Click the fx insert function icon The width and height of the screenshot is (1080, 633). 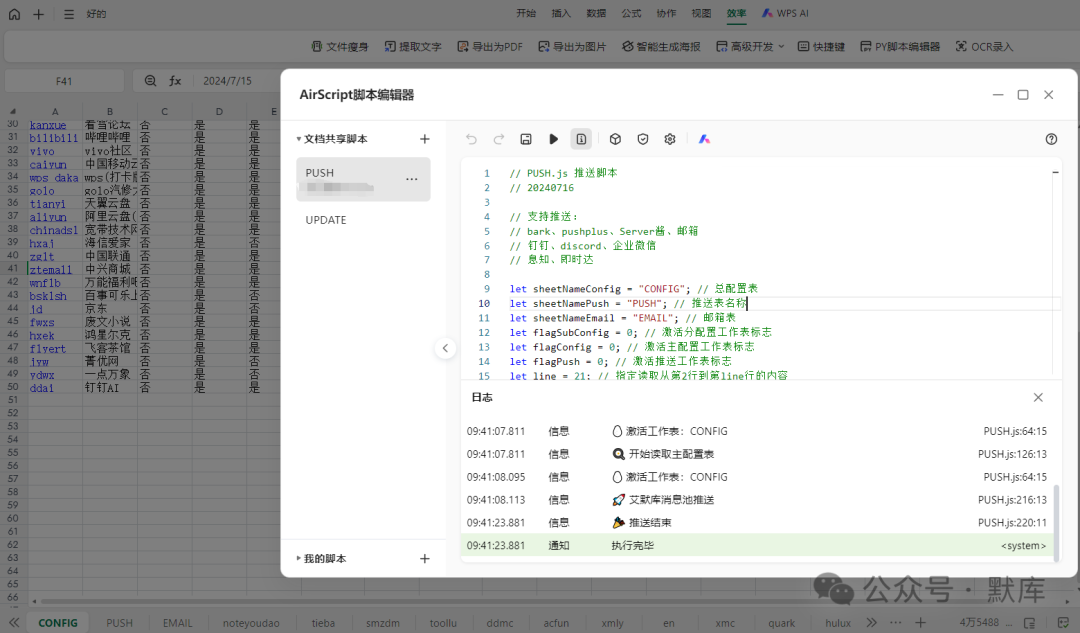(176, 81)
